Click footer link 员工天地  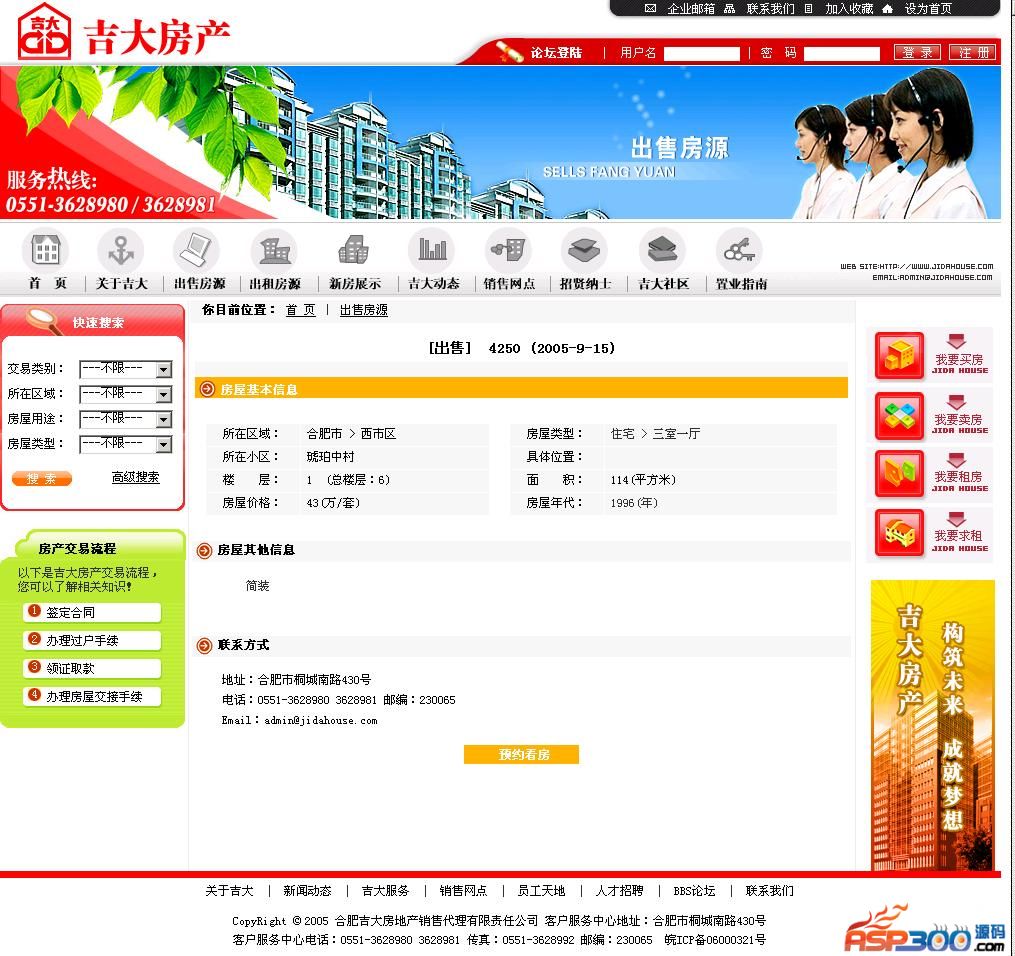541,891
